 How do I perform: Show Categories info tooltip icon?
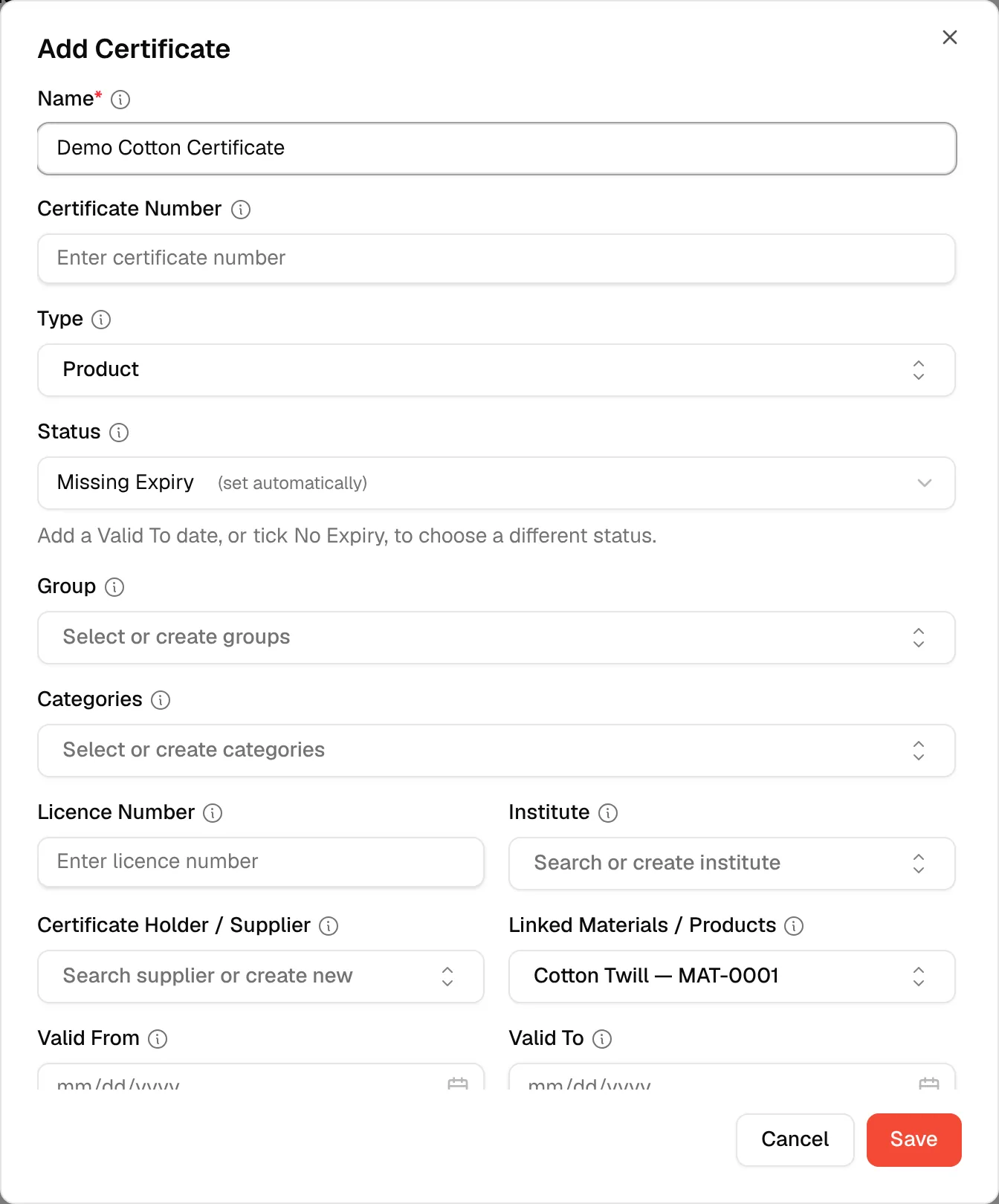pos(161,700)
